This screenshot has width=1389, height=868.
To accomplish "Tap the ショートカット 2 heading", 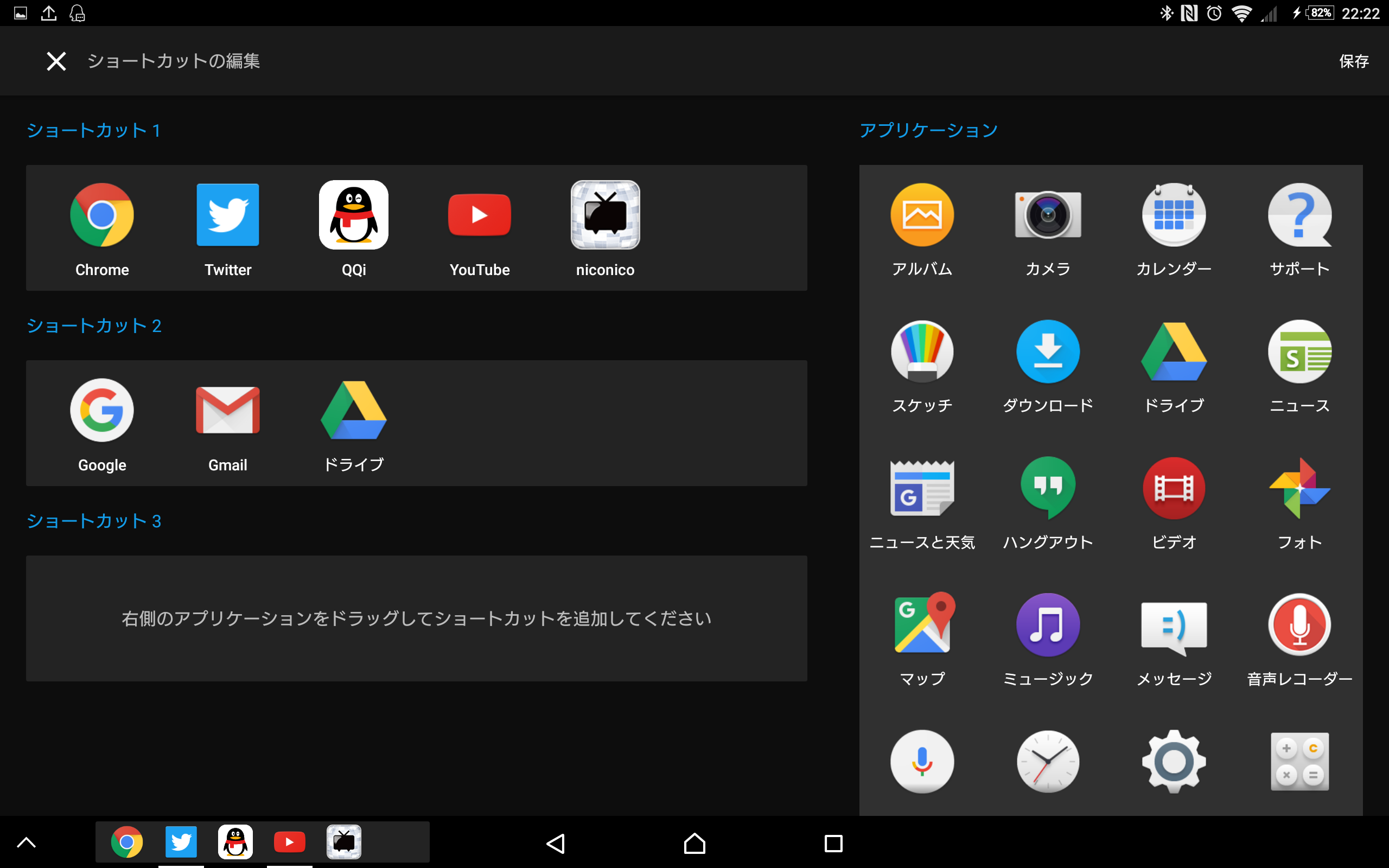I will [x=94, y=325].
